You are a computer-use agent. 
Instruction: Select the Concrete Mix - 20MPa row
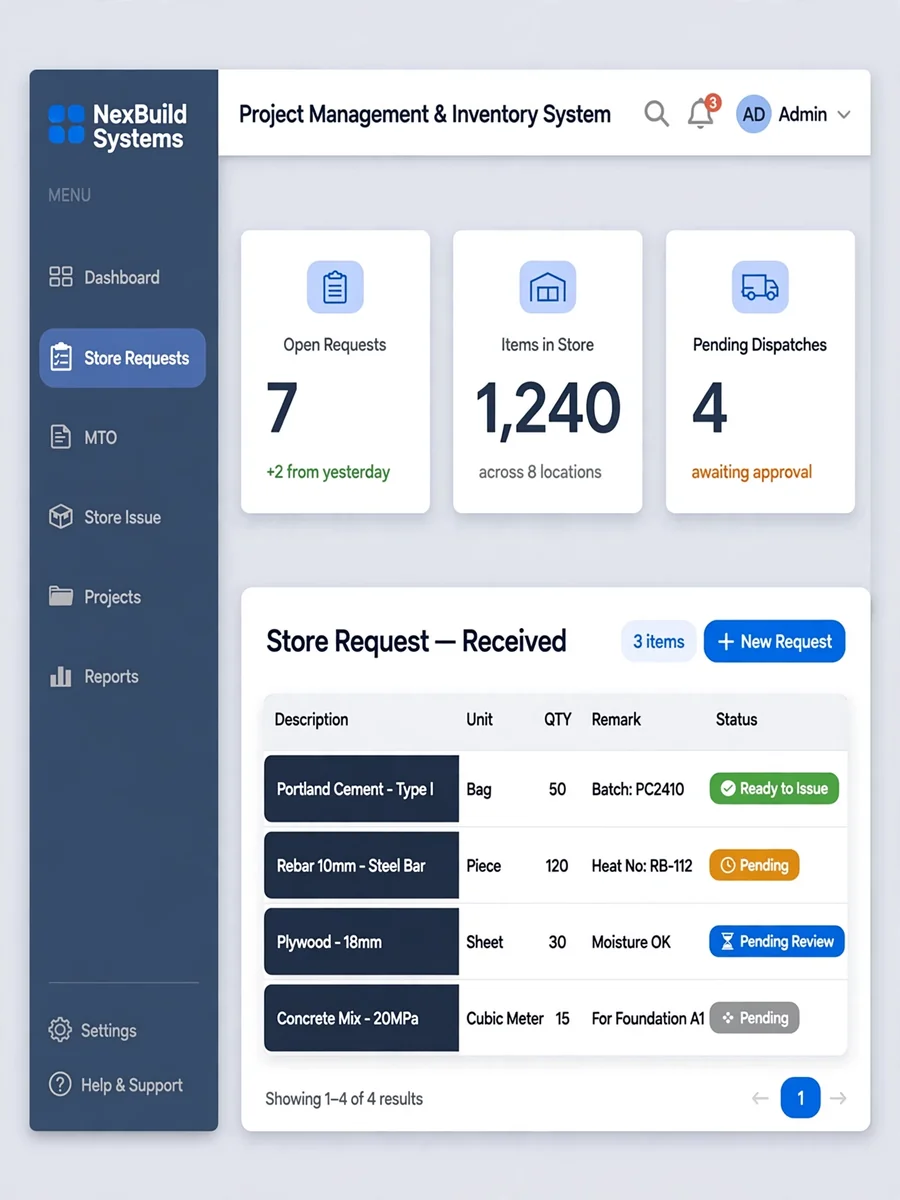point(555,1018)
